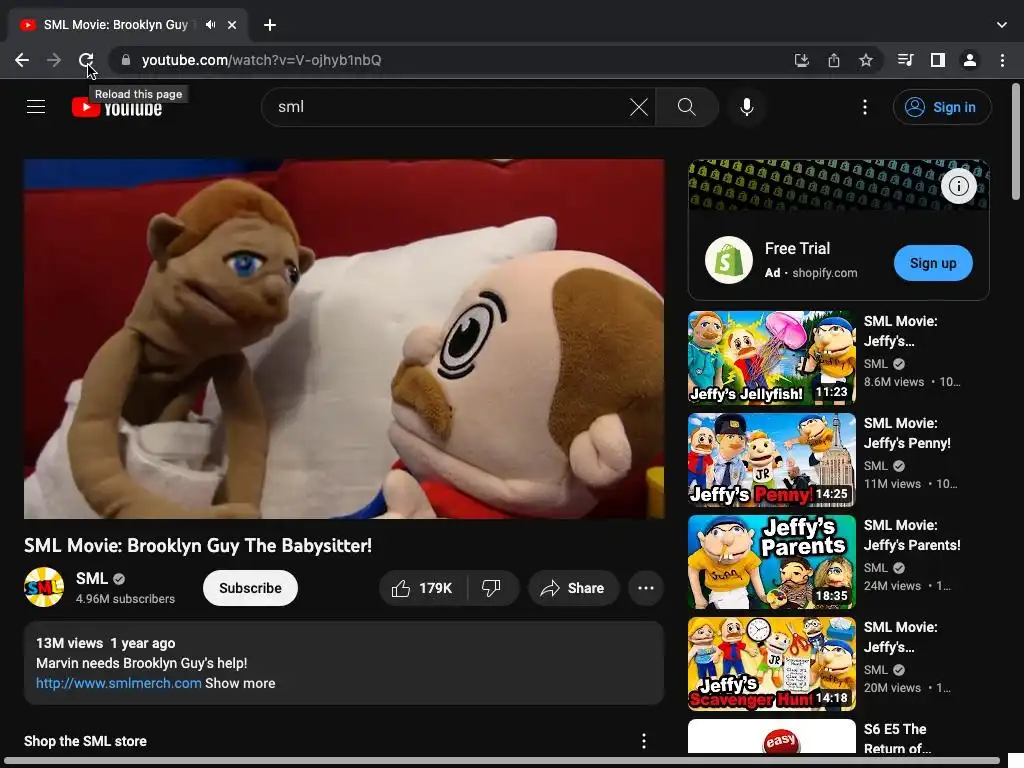
Task: Click the title SML Movie: Jeffy's Penny!
Action: point(907,433)
